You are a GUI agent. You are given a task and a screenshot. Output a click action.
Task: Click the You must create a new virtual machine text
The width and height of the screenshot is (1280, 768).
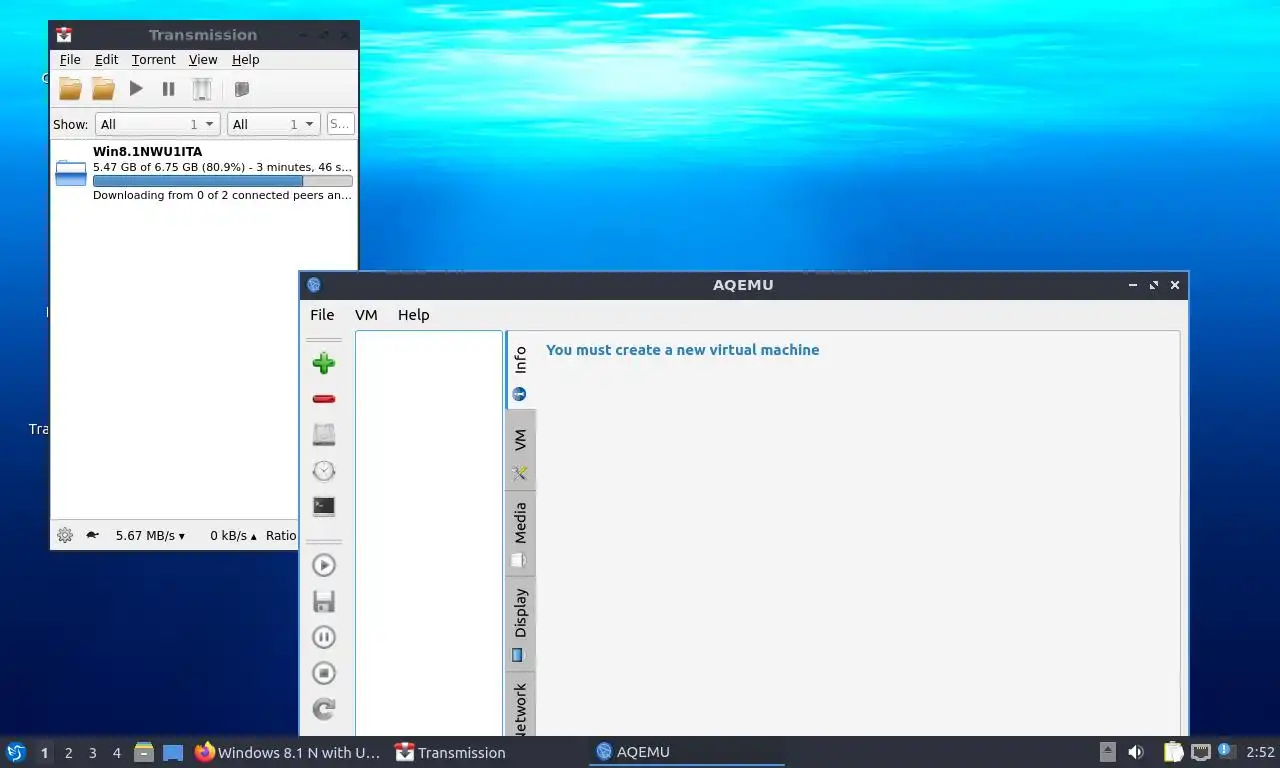point(682,350)
